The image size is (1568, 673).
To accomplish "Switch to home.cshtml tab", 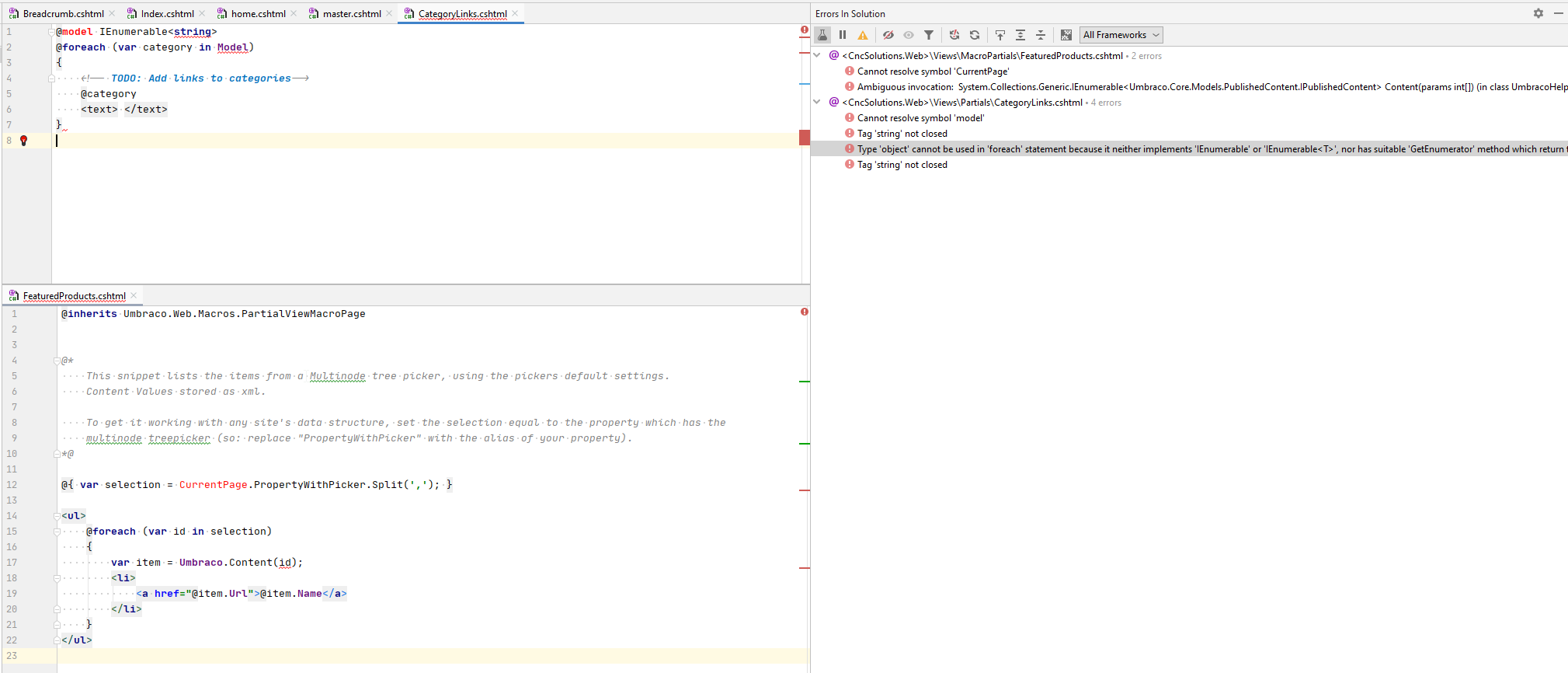I will [x=258, y=14].
